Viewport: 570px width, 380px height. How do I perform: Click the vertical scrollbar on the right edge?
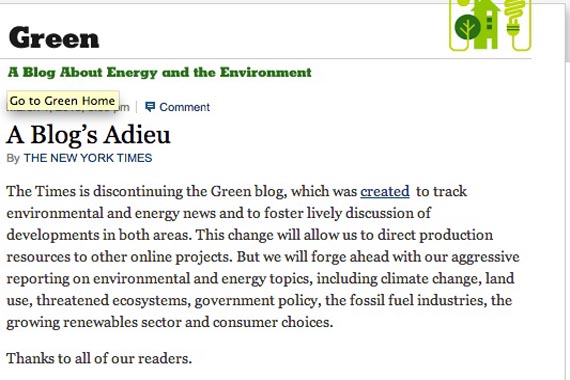coord(568,190)
